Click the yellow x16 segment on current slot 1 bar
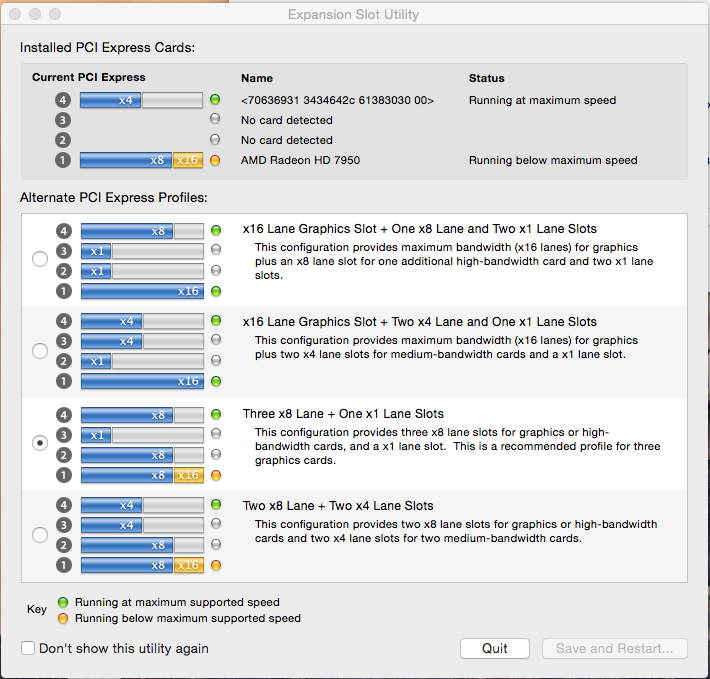710x679 pixels. (187, 160)
